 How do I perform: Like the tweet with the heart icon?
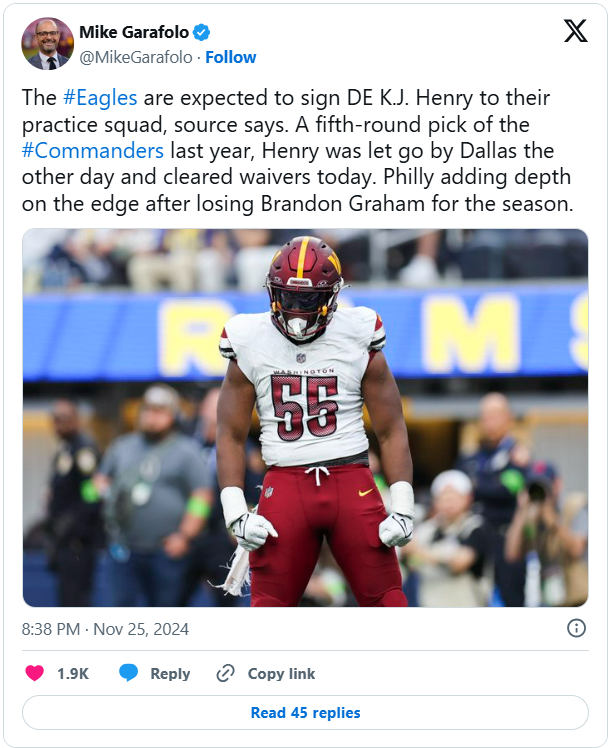(36, 674)
